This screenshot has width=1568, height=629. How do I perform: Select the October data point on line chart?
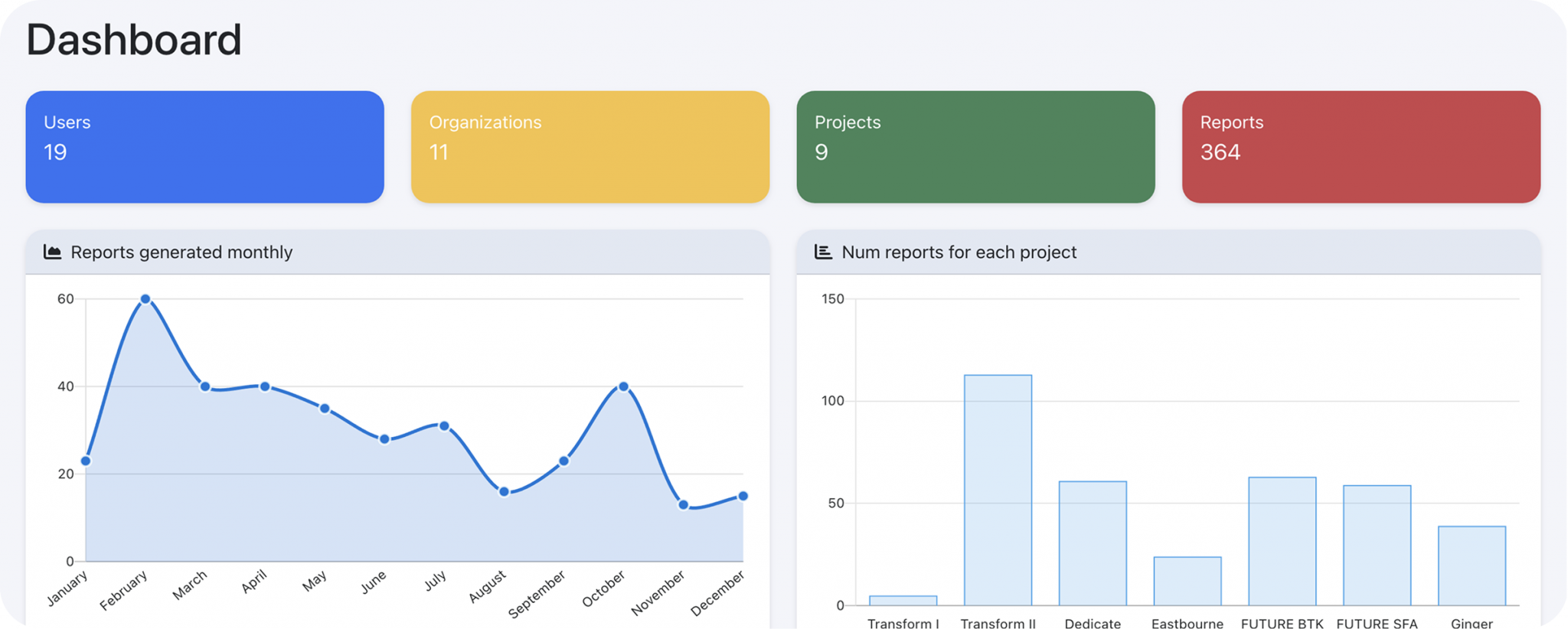click(623, 386)
